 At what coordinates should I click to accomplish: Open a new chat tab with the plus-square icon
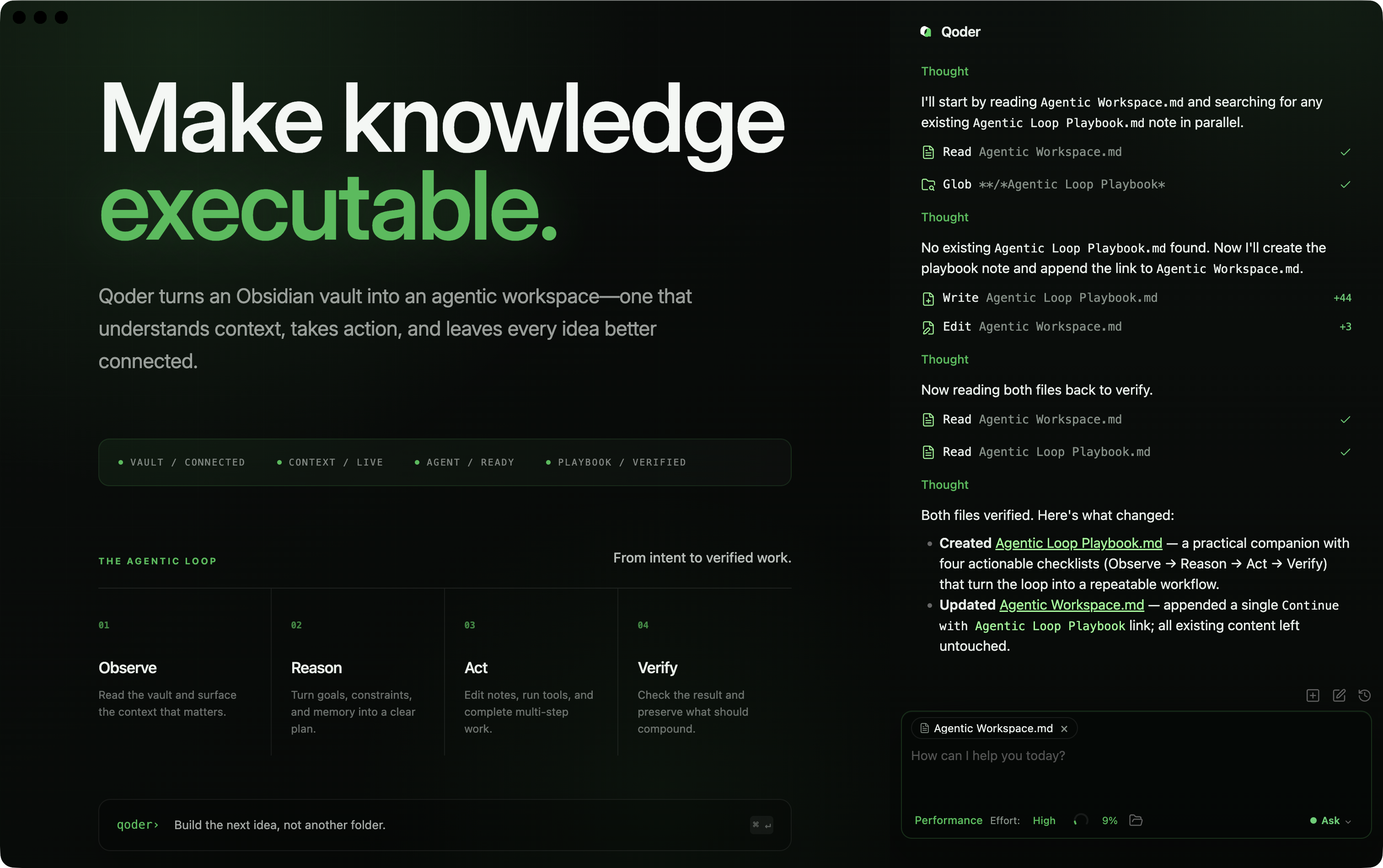pyautogui.click(x=1313, y=695)
